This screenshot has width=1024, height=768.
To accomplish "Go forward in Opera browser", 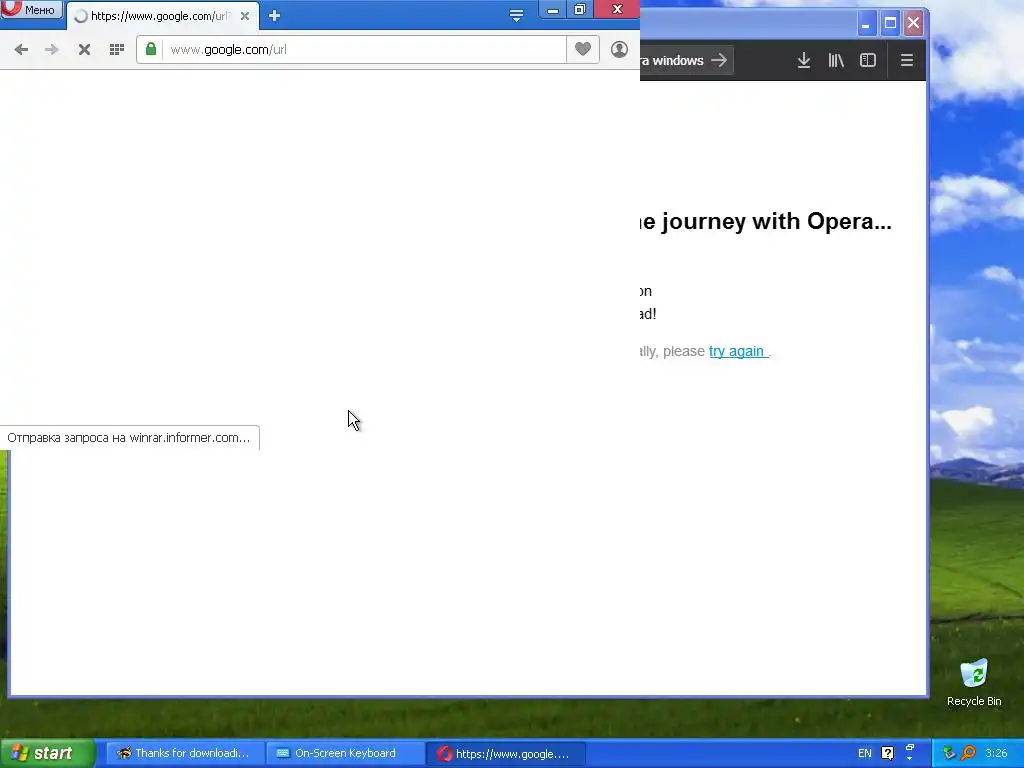I will pyautogui.click(x=52, y=50).
